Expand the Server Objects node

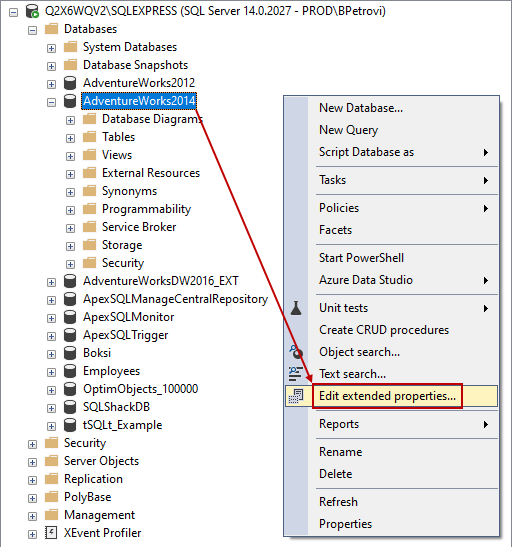click(x=32, y=463)
